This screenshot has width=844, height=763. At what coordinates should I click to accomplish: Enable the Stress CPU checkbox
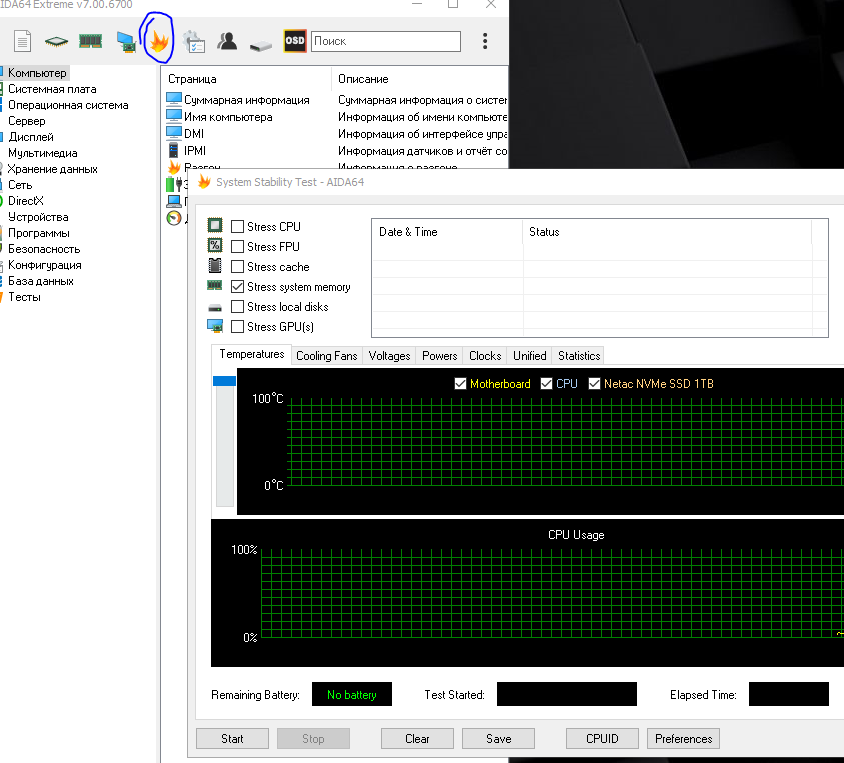237,227
